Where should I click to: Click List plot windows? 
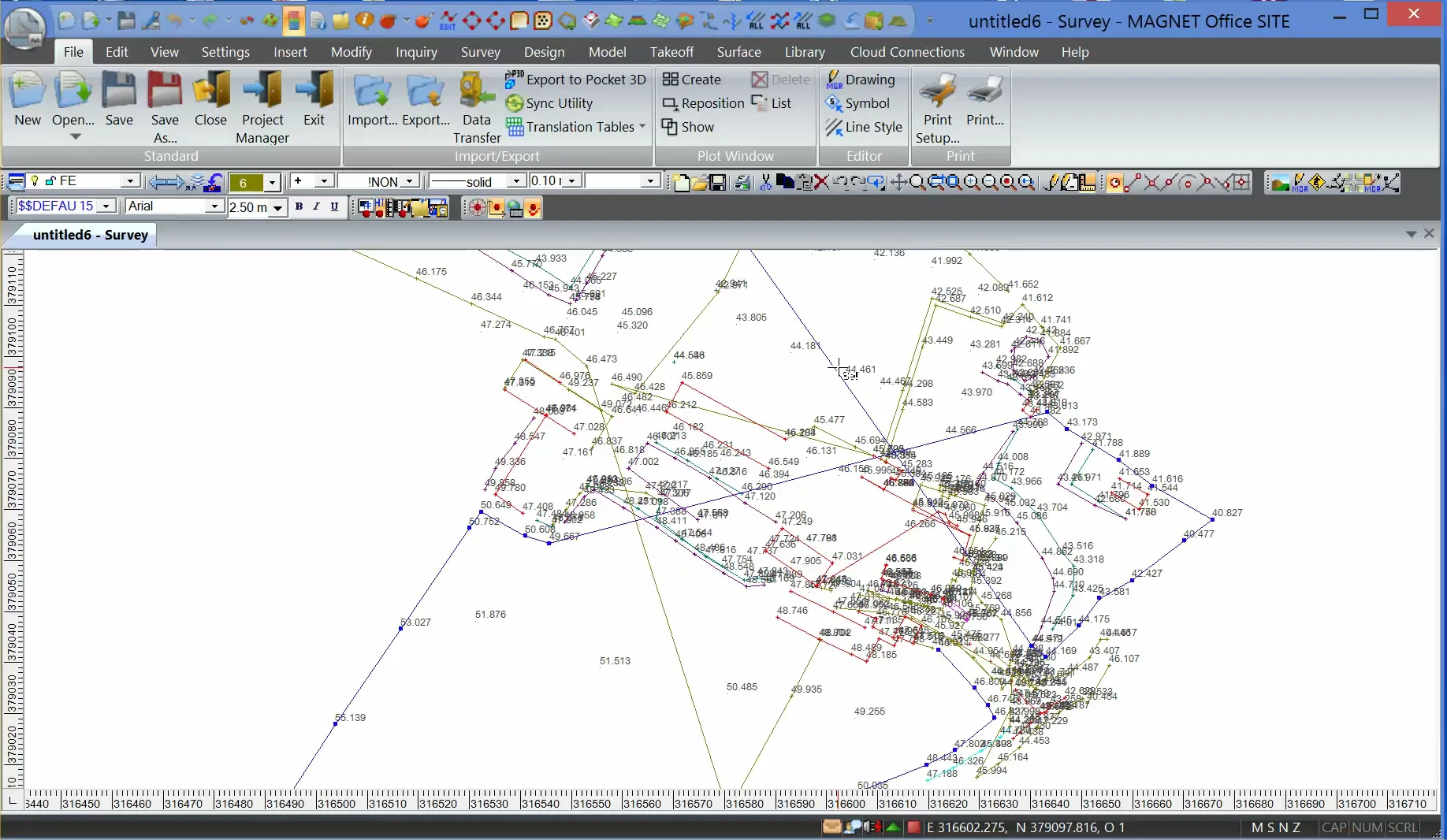coord(772,103)
